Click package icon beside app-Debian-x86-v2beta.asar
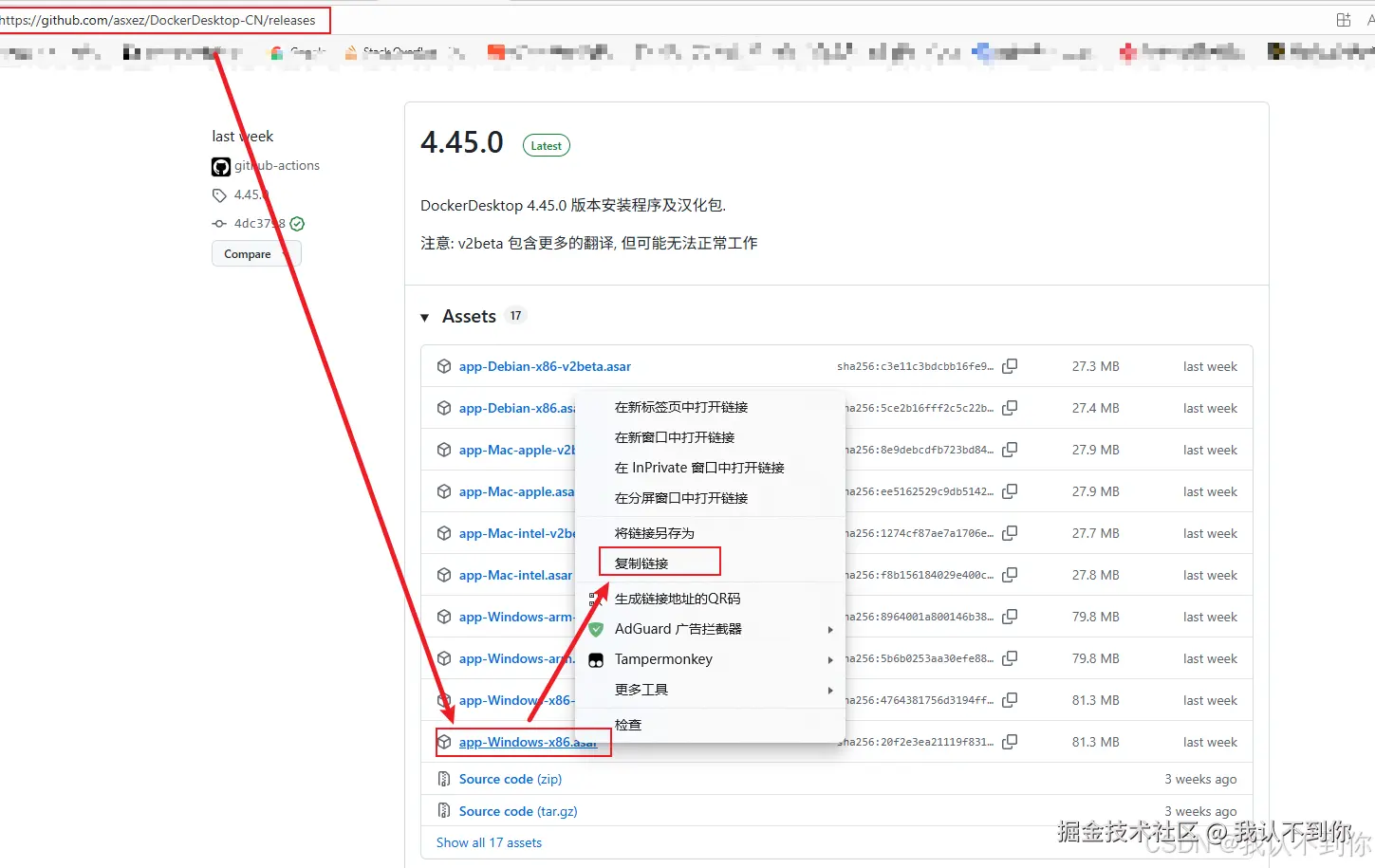Viewport: 1375px width, 868px height. [x=444, y=366]
